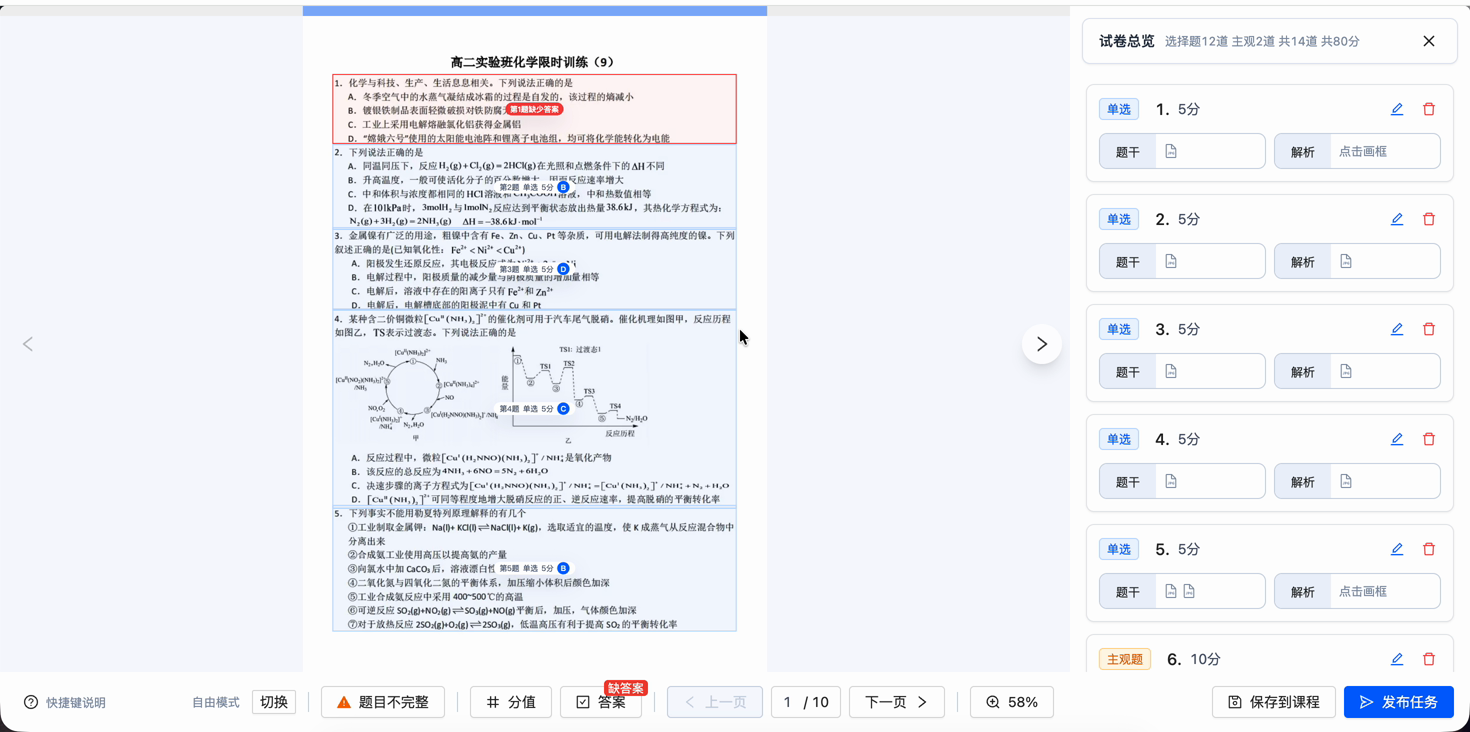Edit question 4 with the pencil icon

[1397, 439]
